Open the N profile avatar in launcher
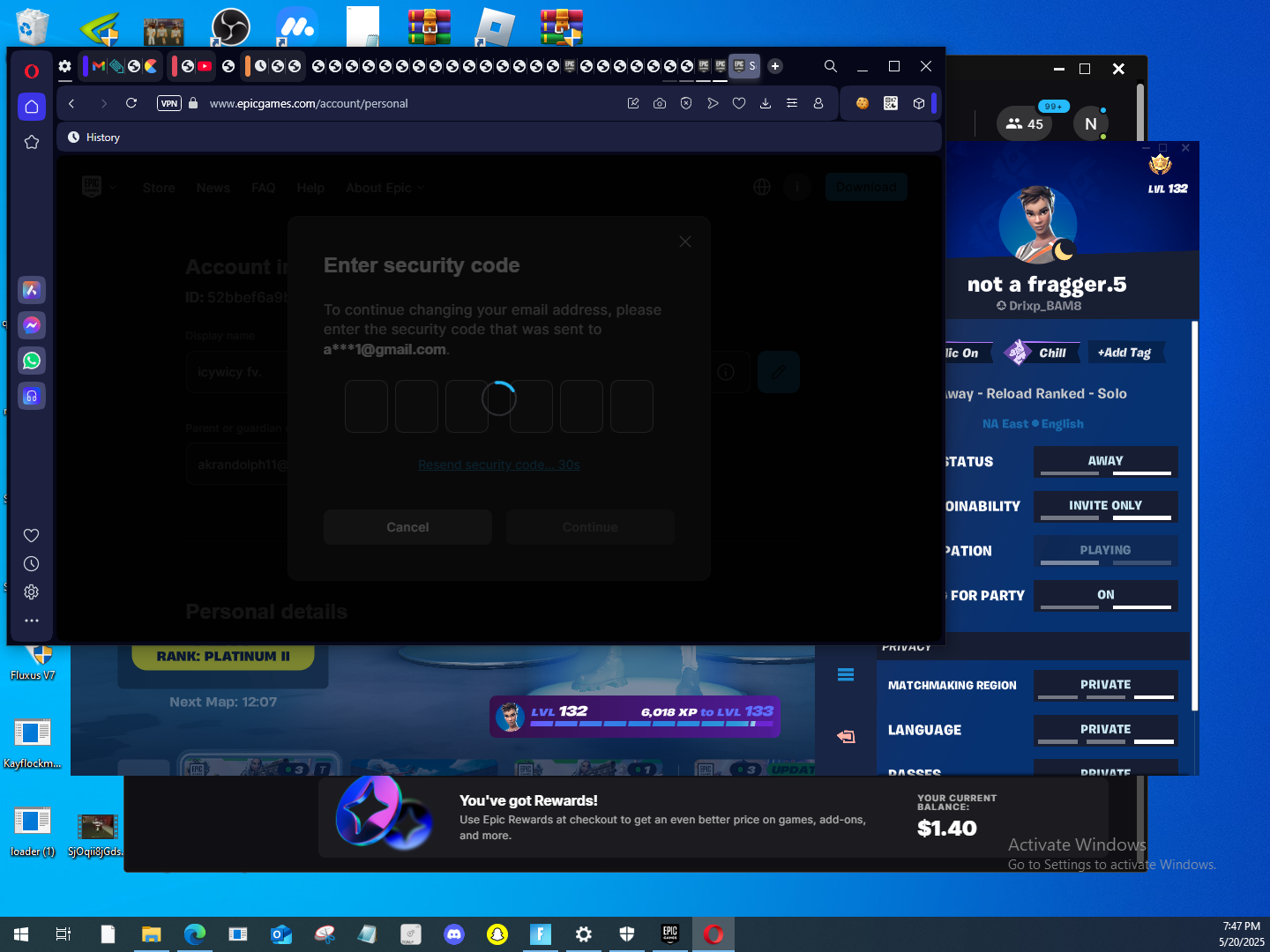This screenshot has width=1270, height=952. [x=1091, y=123]
